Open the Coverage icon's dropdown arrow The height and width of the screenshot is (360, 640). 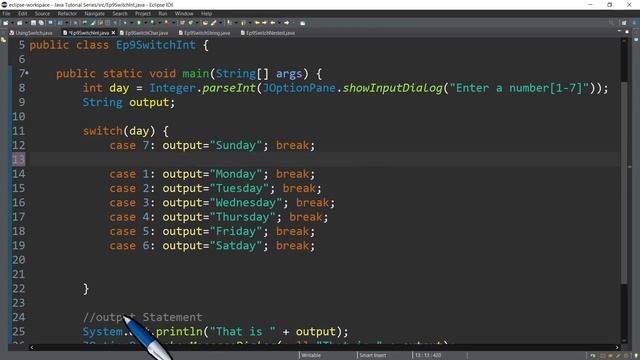coord(159,23)
